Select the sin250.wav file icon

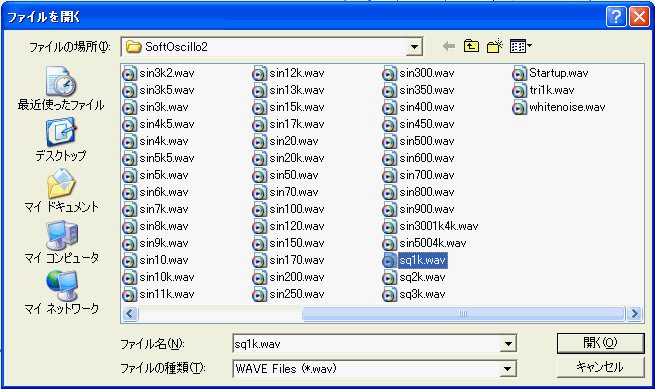(x=259, y=295)
